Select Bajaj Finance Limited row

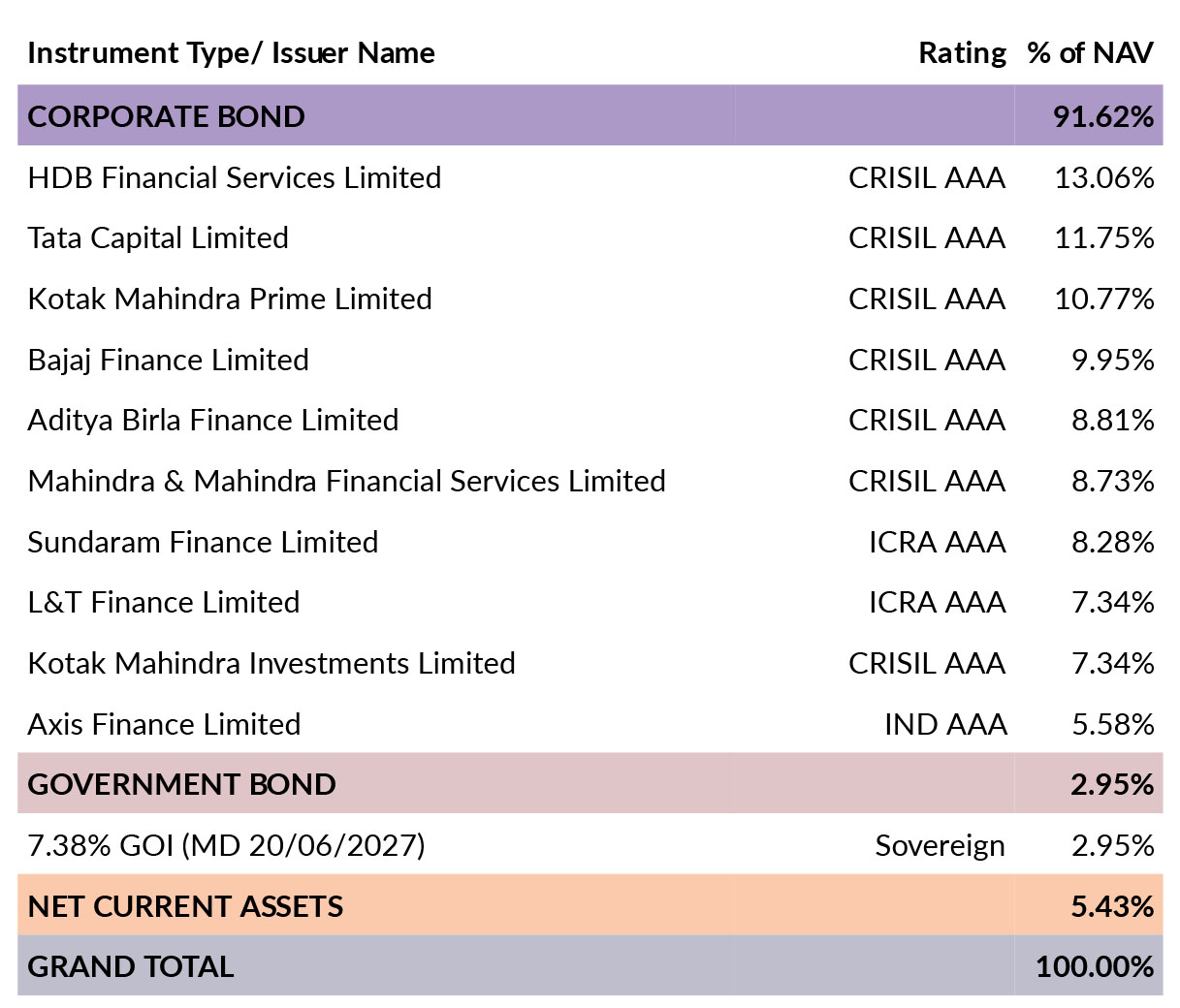pyautogui.click(x=590, y=360)
